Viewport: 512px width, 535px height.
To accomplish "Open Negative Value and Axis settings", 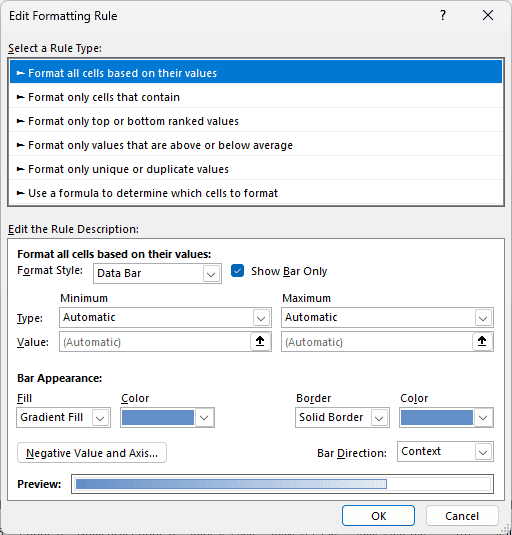I will (92, 453).
